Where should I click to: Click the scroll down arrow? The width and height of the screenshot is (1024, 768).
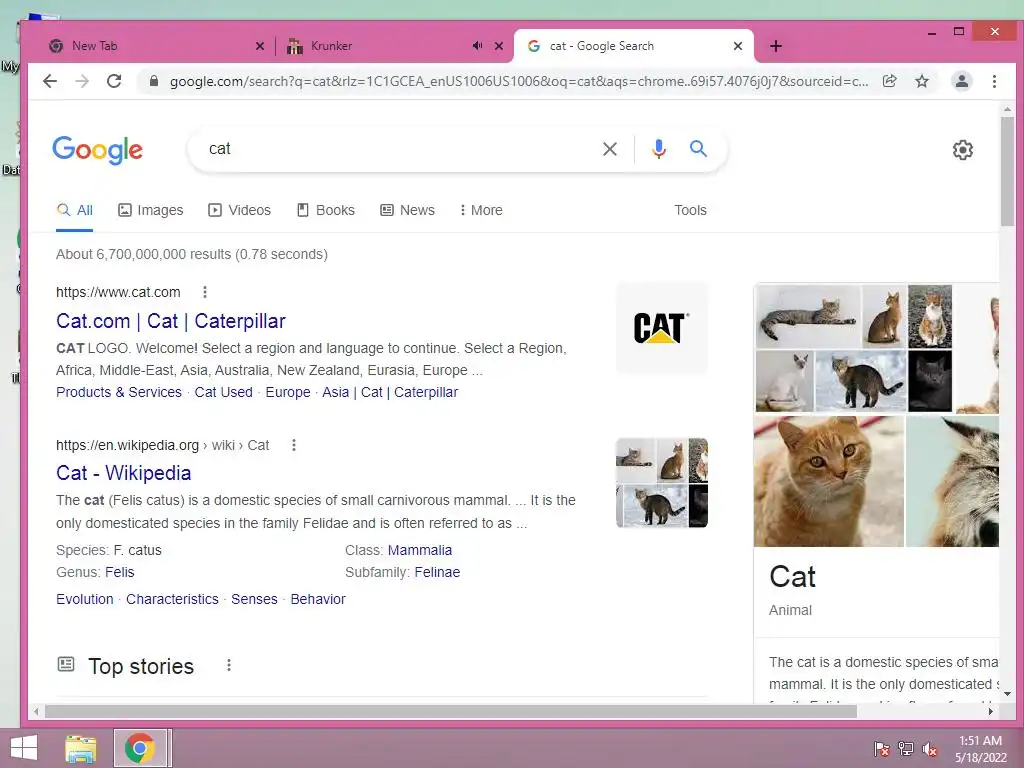click(1007, 694)
